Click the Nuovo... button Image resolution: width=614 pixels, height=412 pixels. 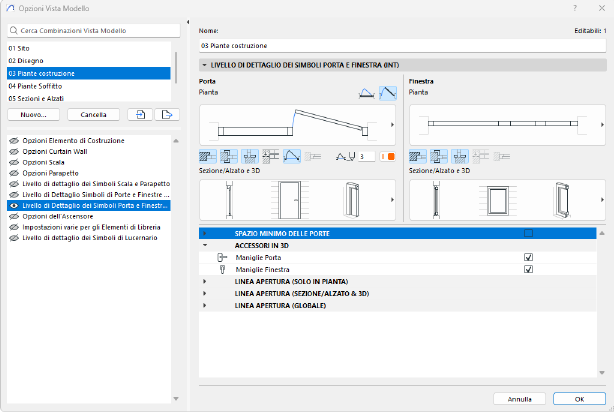point(33,115)
